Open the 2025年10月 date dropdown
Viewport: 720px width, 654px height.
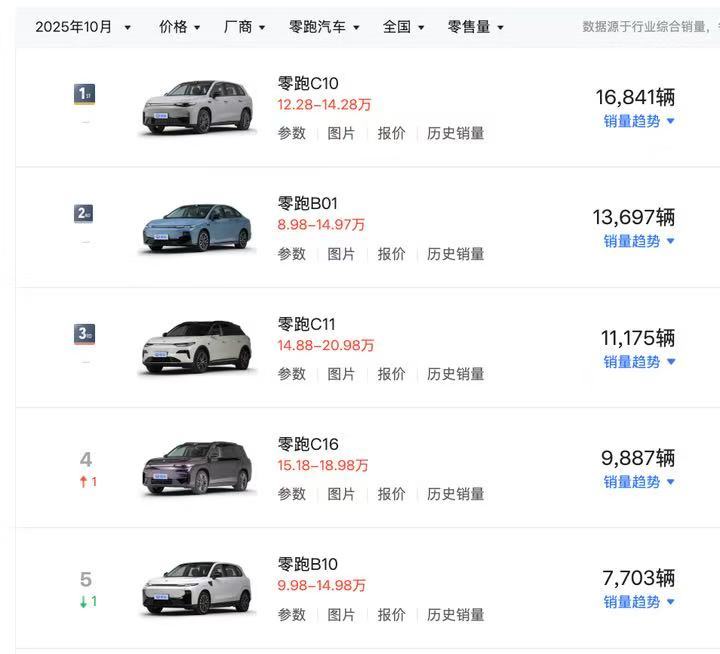click(x=83, y=27)
